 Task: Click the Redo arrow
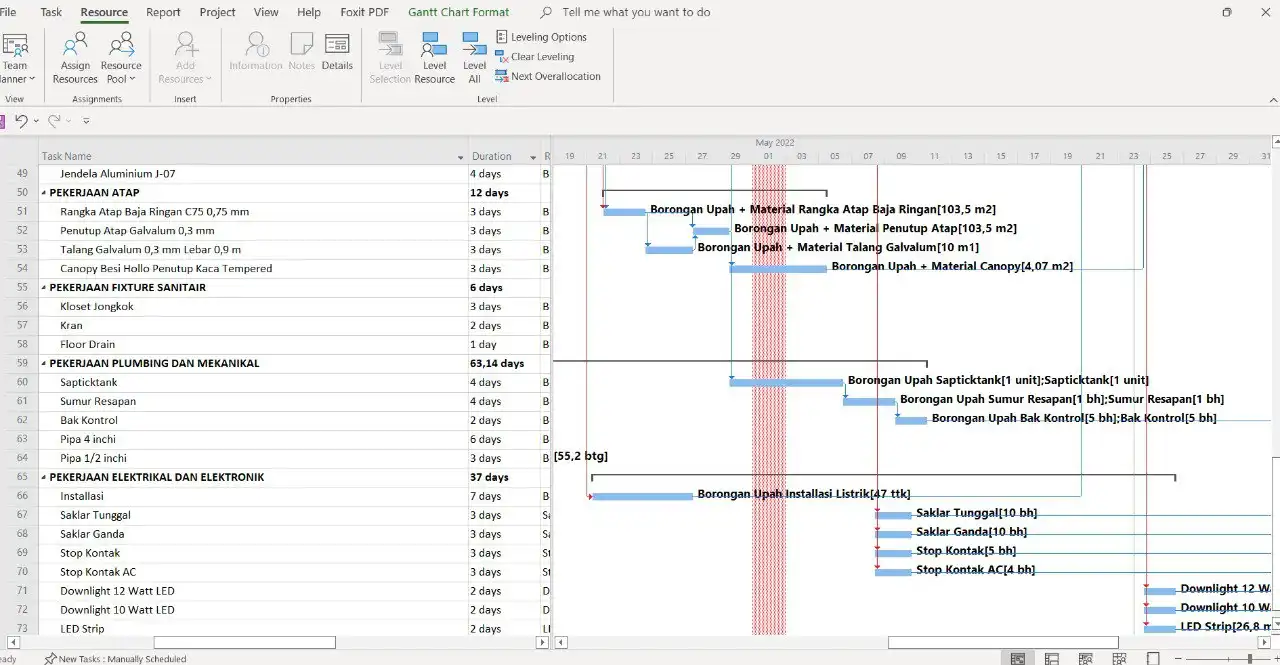click(54, 121)
